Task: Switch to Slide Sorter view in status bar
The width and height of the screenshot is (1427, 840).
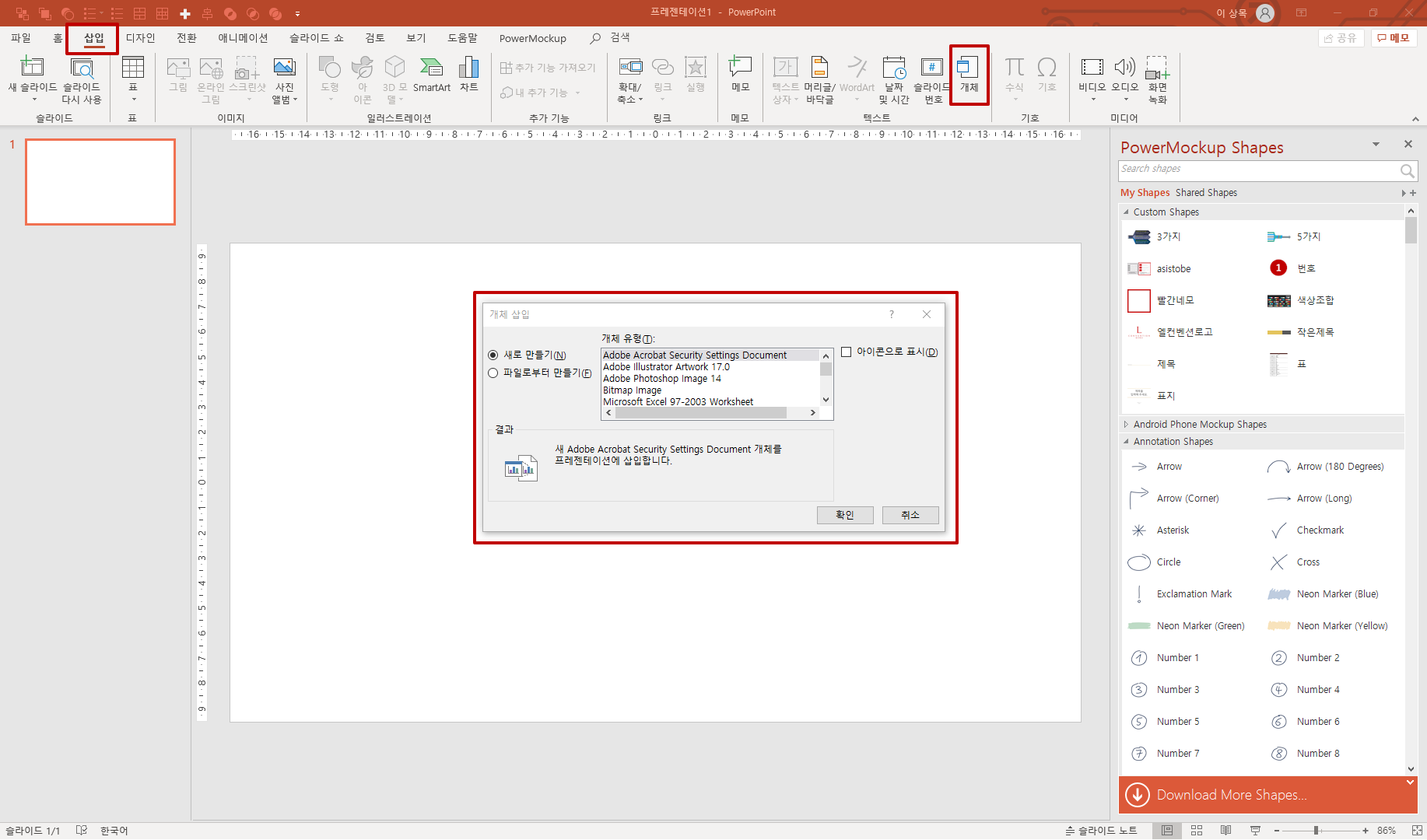Action: [x=1197, y=831]
